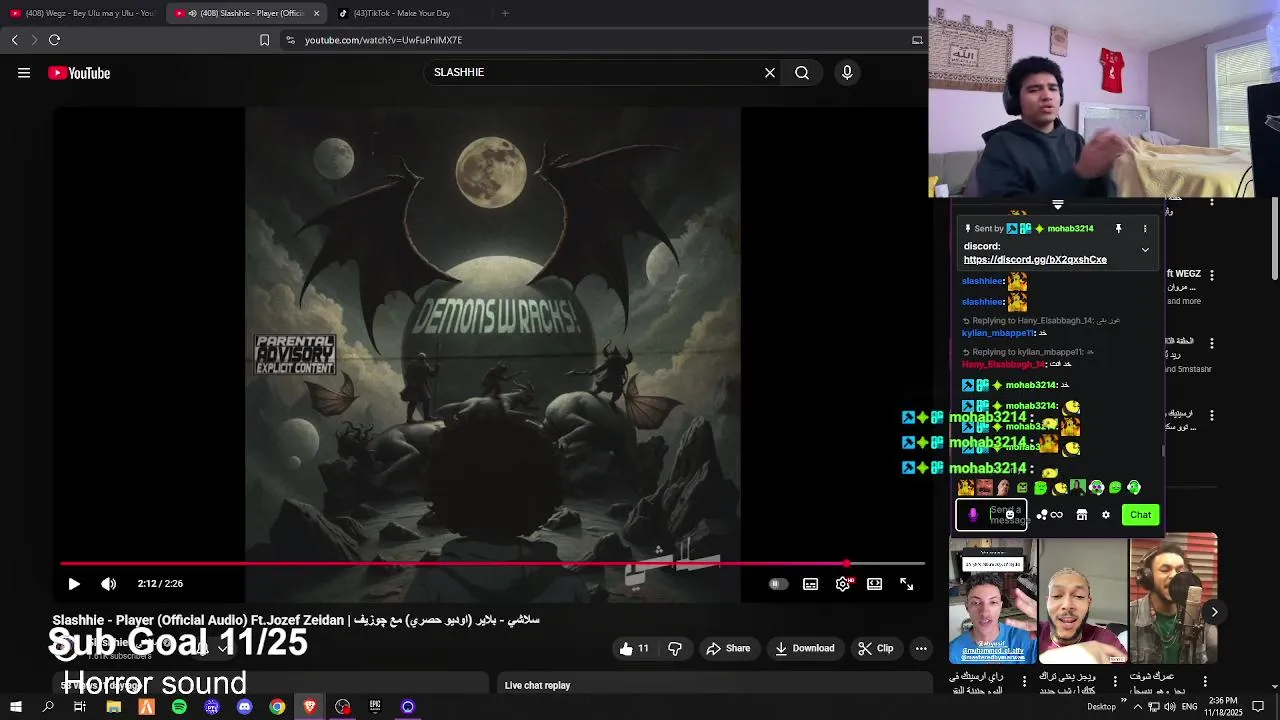Click the purple microphone chat icon
Viewport: 1280px width, 720px height.
(973, 515)
